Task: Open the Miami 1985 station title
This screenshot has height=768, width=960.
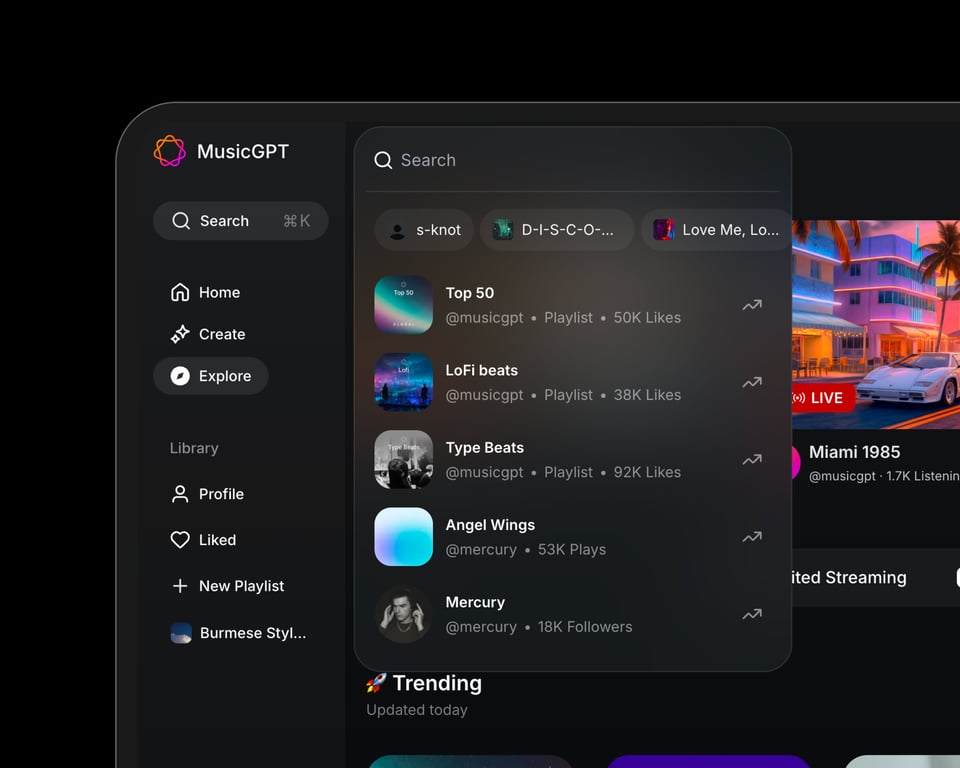Action: [x=855, y=452]
